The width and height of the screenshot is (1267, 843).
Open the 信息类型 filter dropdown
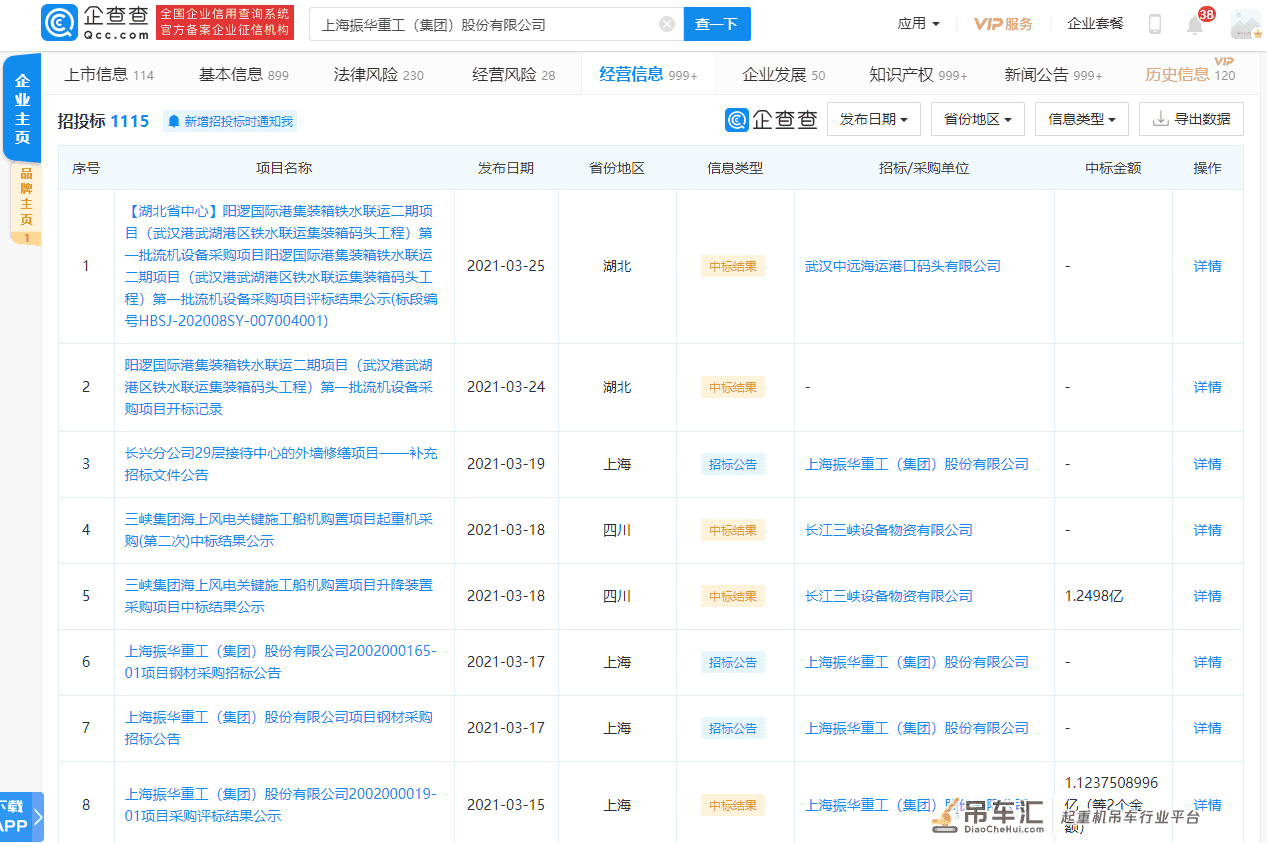coord(1082,119)
